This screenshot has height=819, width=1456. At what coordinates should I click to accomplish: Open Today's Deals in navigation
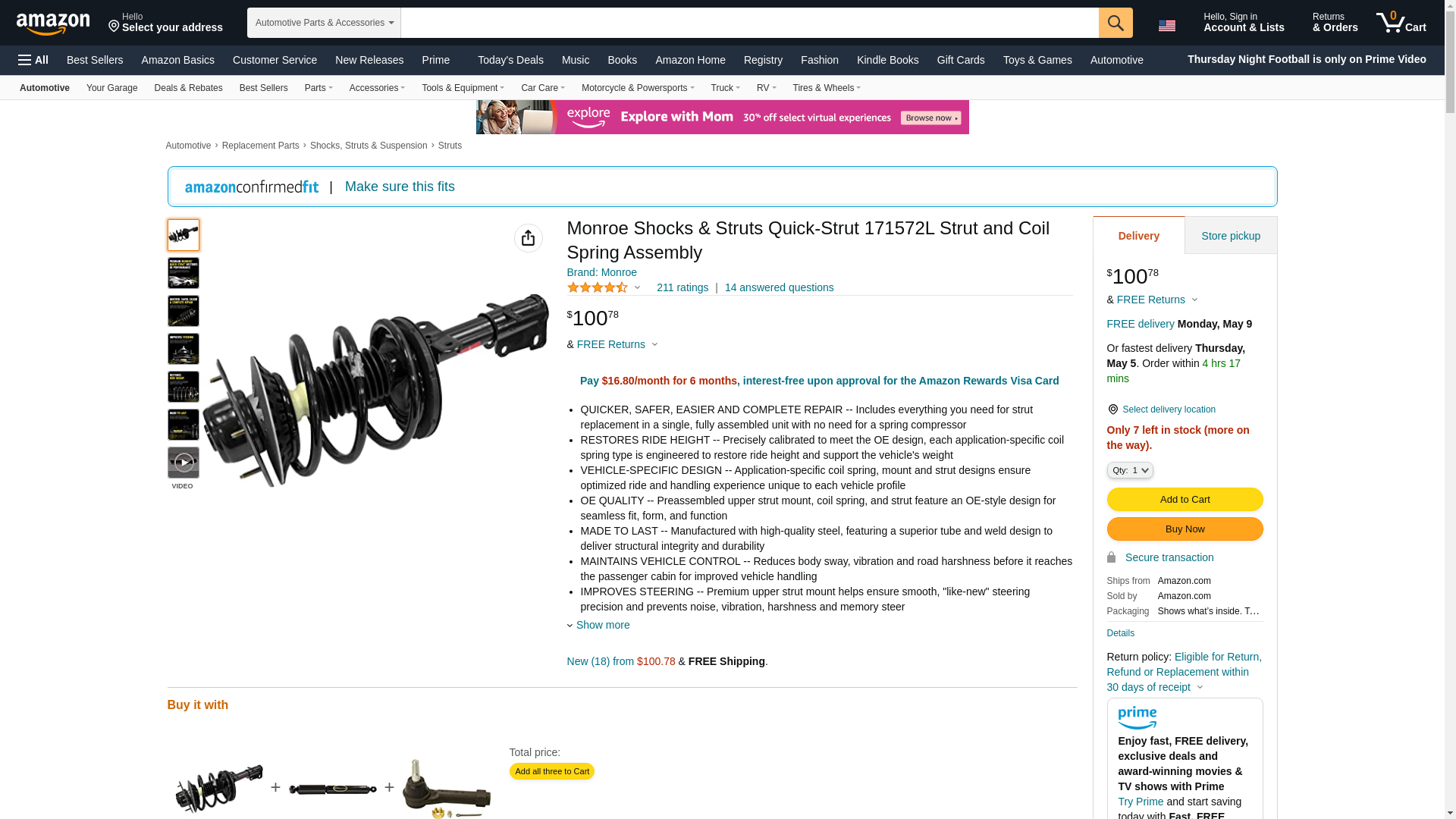510,60
